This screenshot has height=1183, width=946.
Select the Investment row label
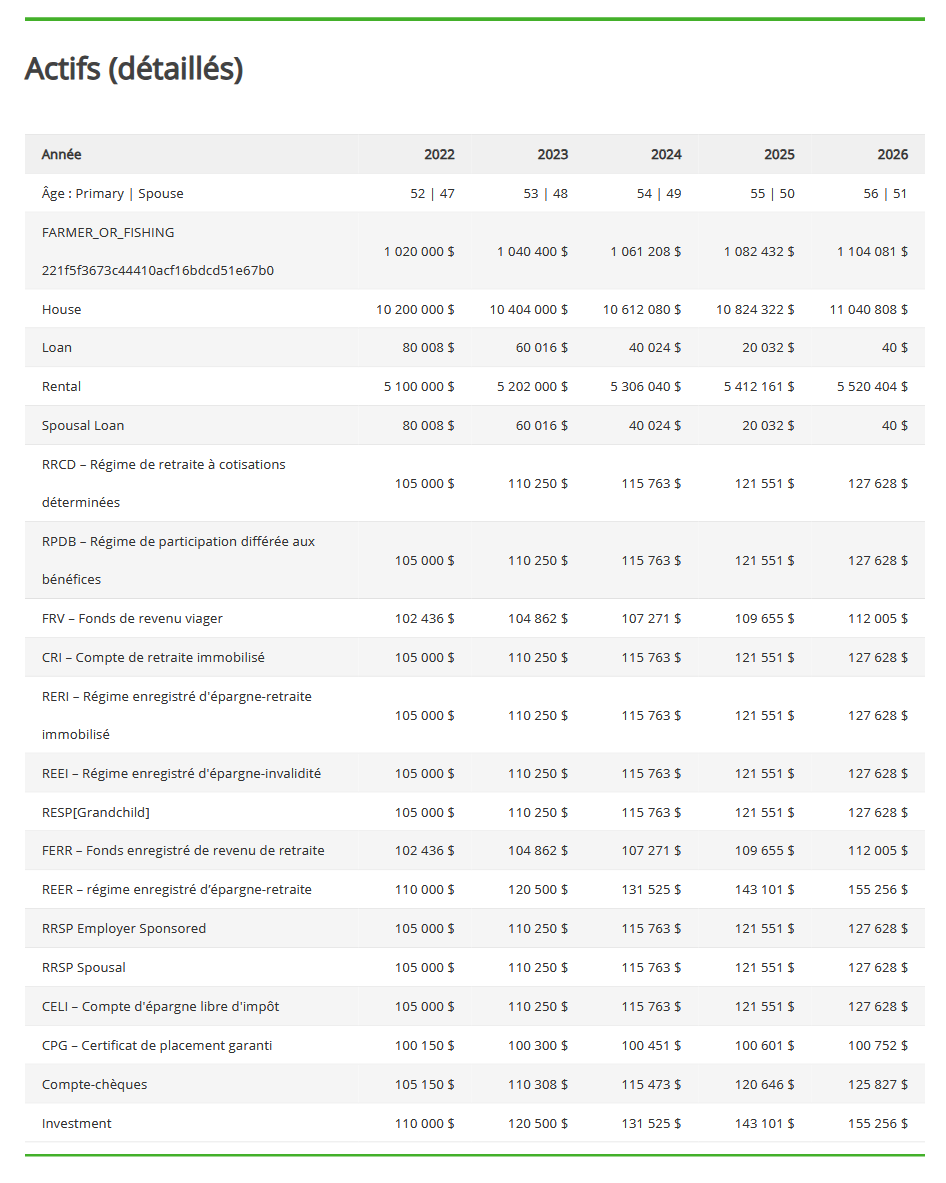click(x=77, y=1123)
